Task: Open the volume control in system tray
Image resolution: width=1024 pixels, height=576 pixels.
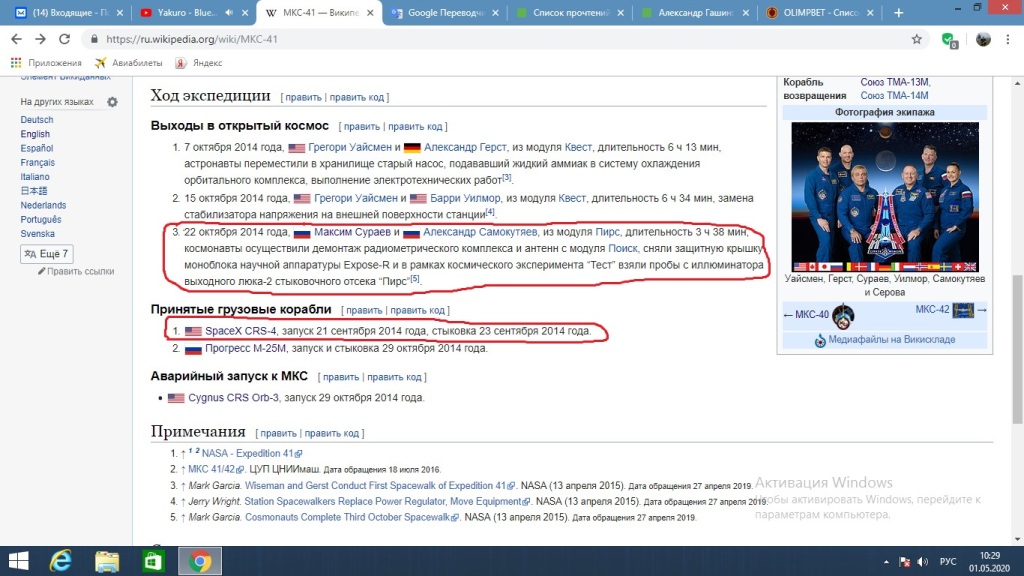Action: pyautogui.click(x=923, y=562)
